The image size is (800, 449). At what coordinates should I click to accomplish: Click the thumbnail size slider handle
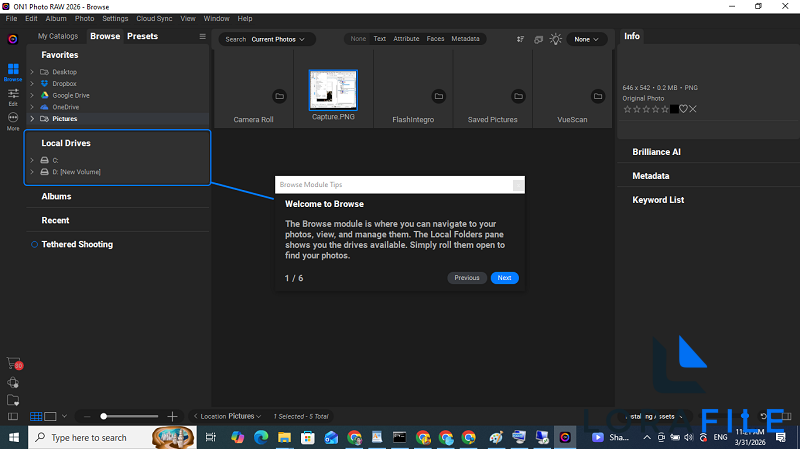(104, 416)
